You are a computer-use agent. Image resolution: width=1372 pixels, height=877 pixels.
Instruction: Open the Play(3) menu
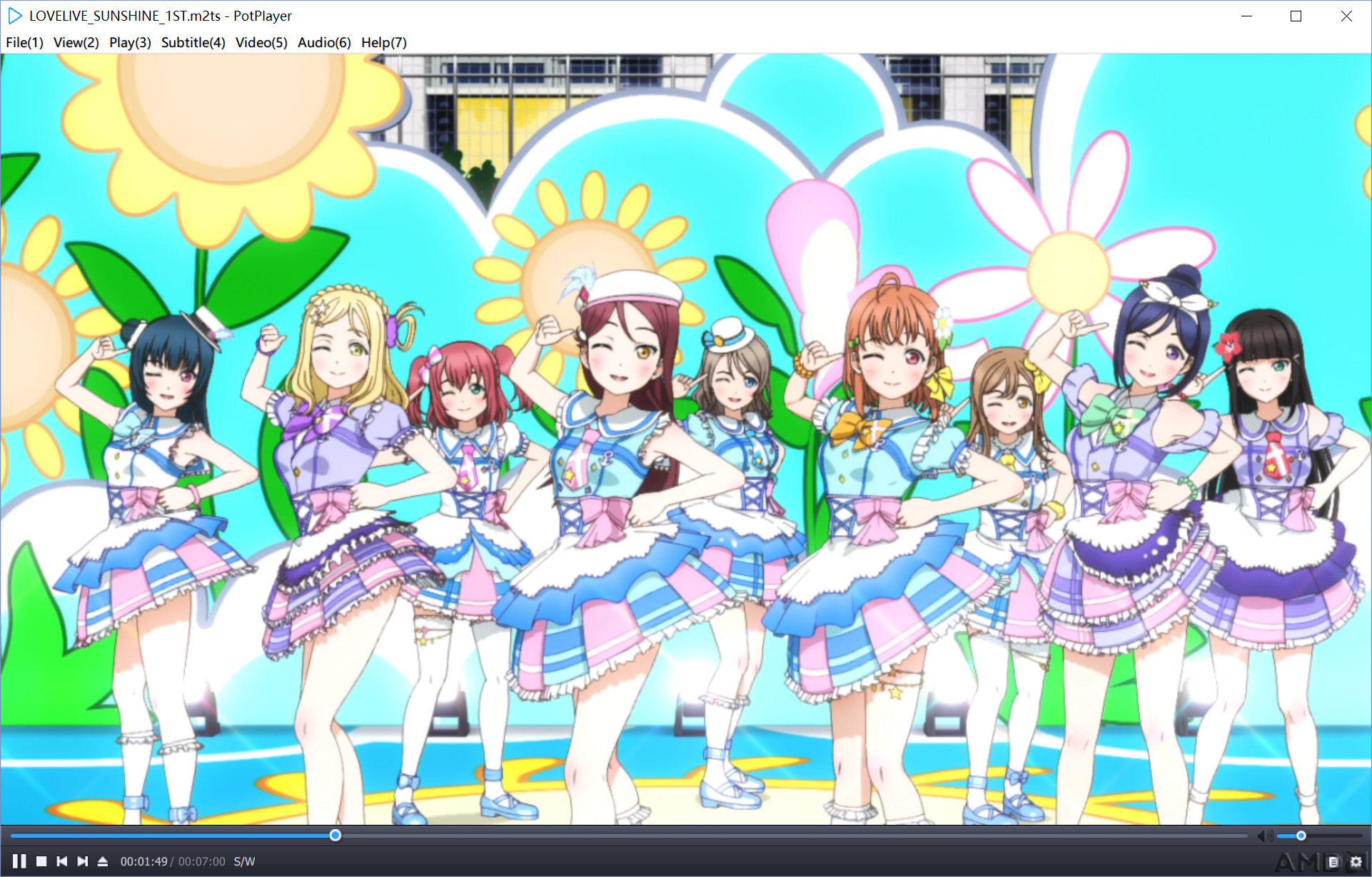[x=130, y=42]
